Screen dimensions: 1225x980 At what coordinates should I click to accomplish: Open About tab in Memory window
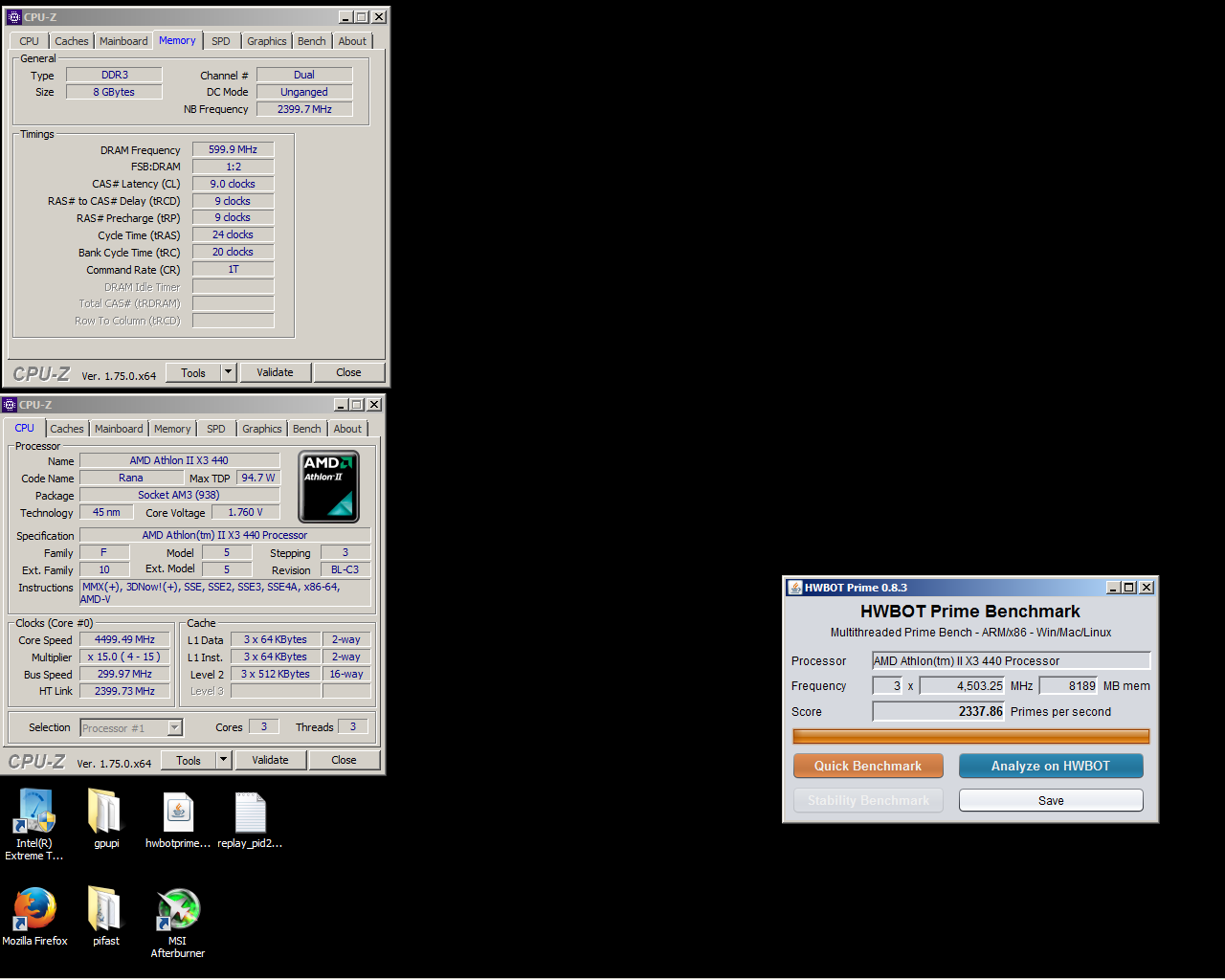tap(352, 41)
